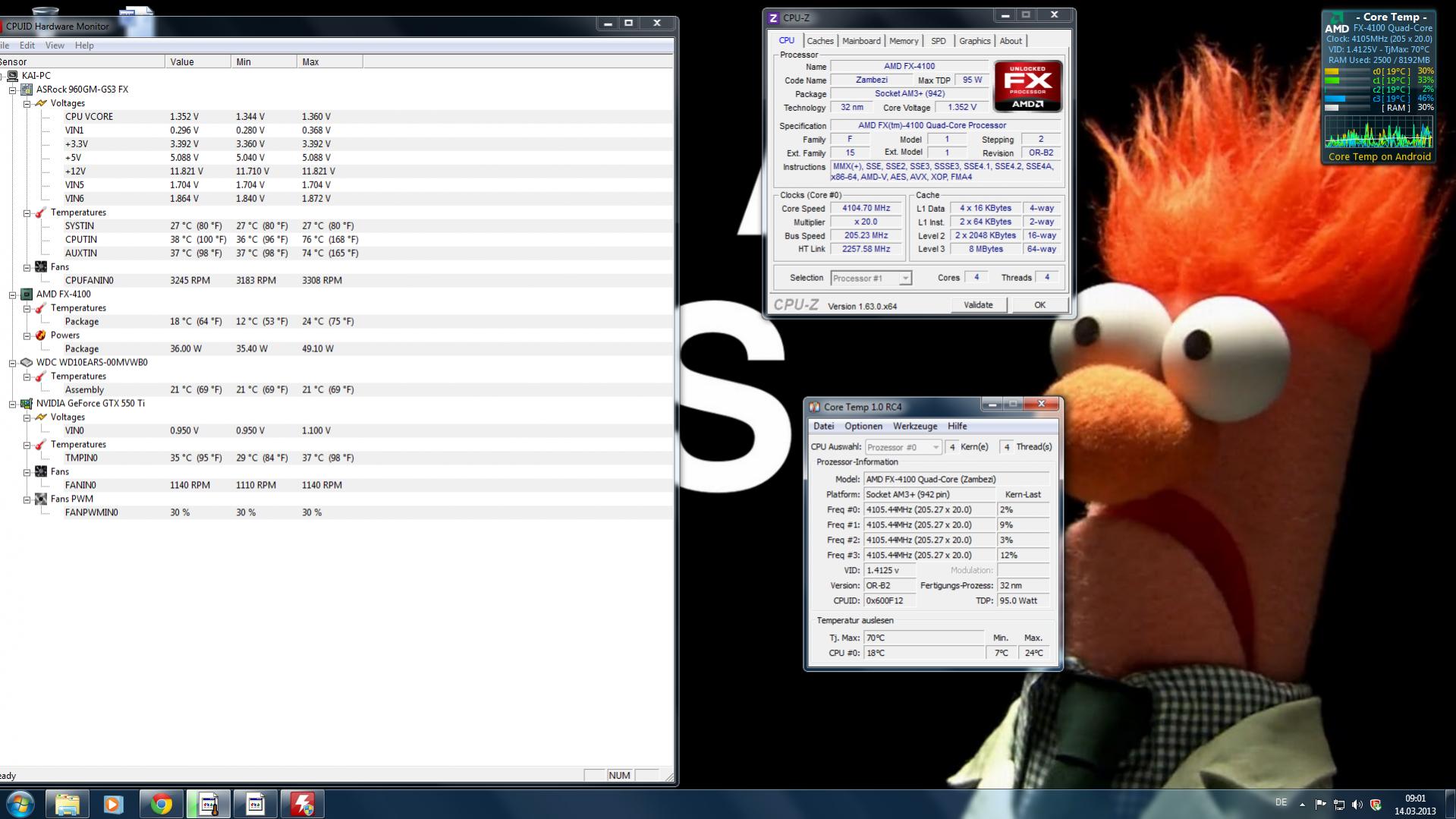Click the Value column header in HWMonitor
1456x819 pixels.
click(x=198, y=62)
